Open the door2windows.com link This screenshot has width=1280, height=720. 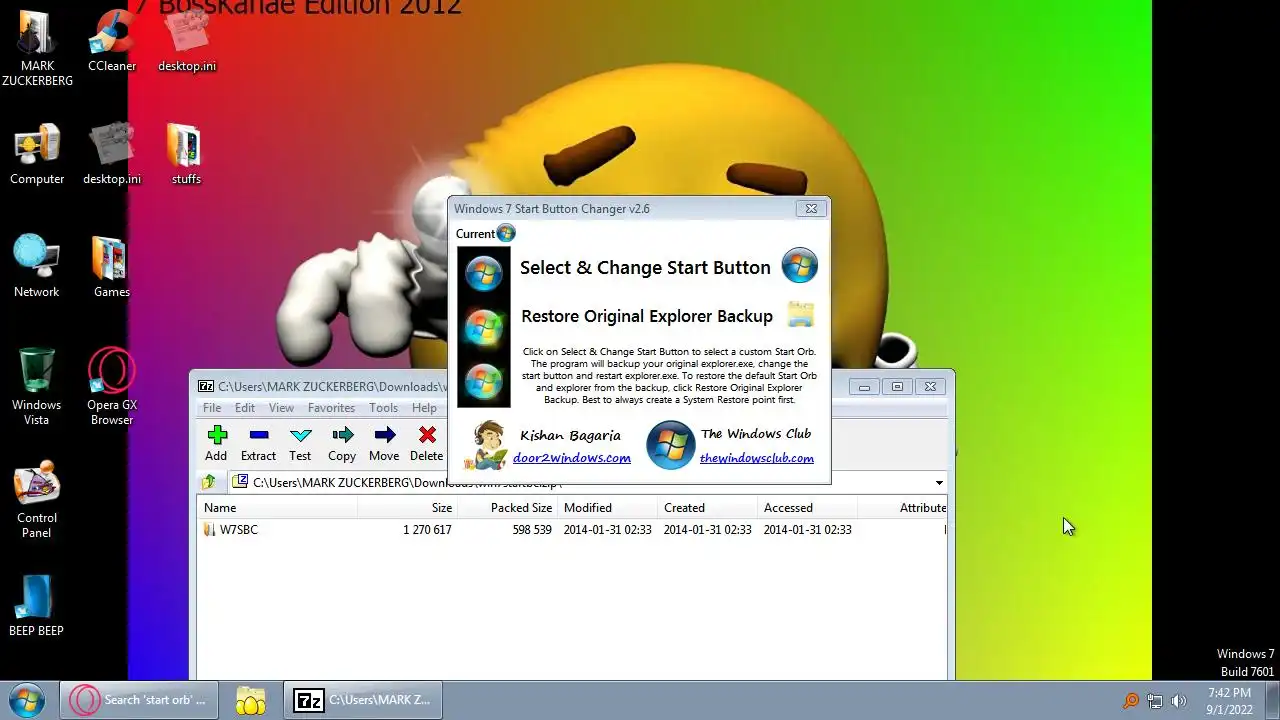571,458
